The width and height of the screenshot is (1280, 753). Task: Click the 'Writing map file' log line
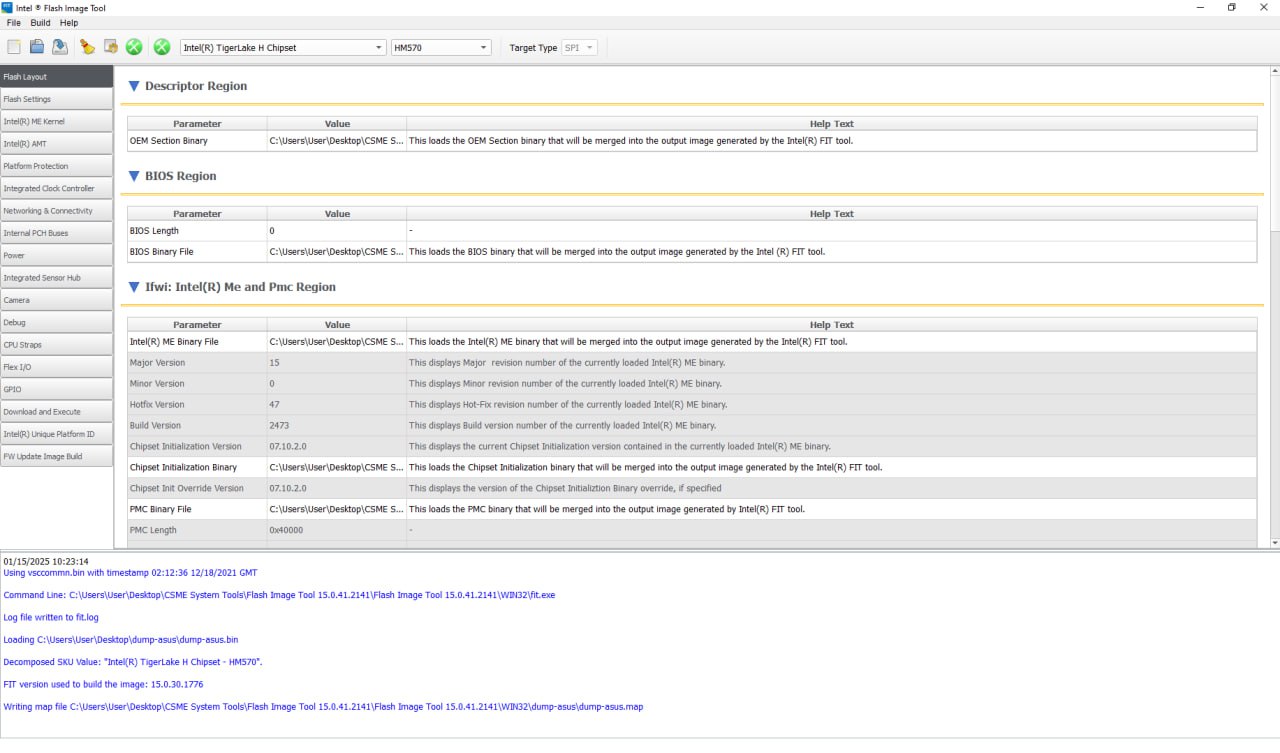(x=323, y=707)
